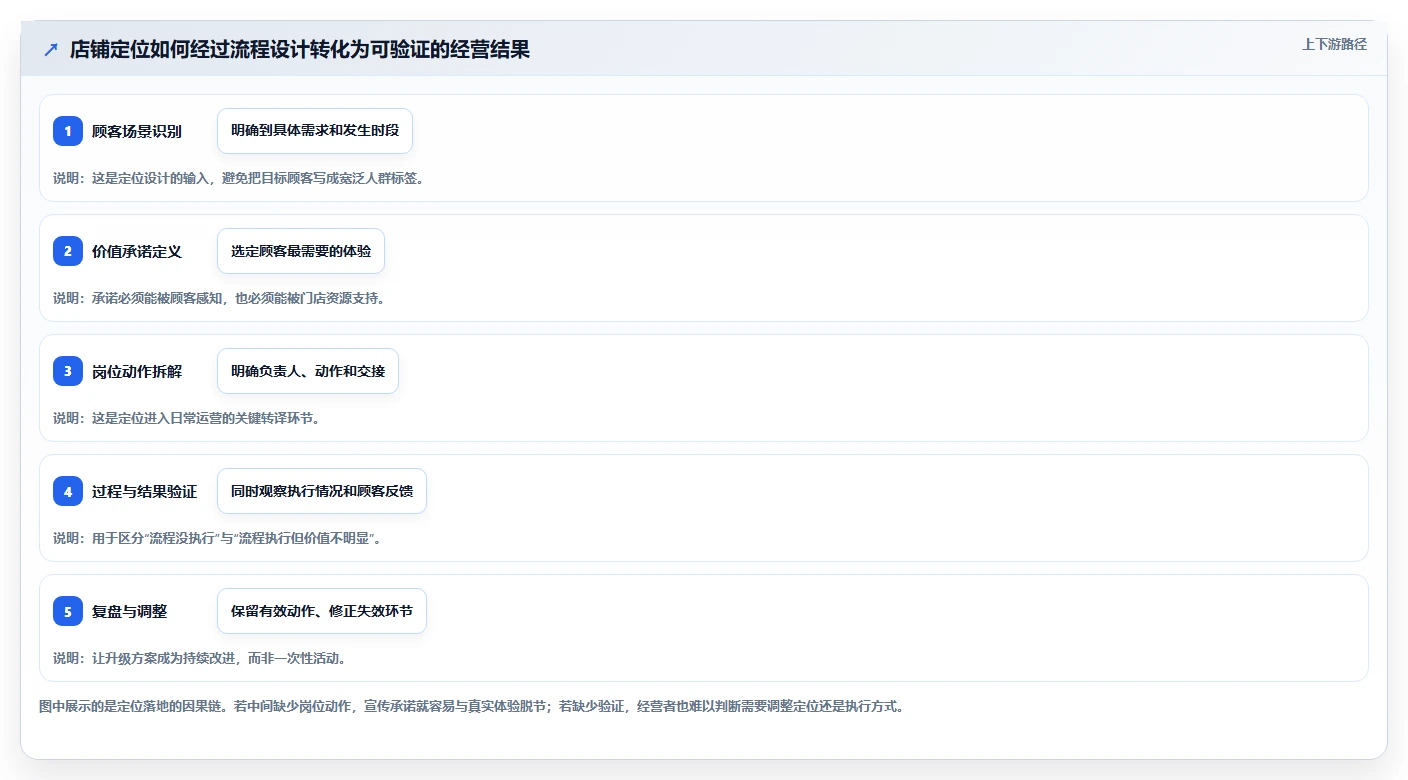The width and height of the screenshot is (1408, 780).
Task: Click the 价值承诺定义 step title
Action: pos(137,251)
